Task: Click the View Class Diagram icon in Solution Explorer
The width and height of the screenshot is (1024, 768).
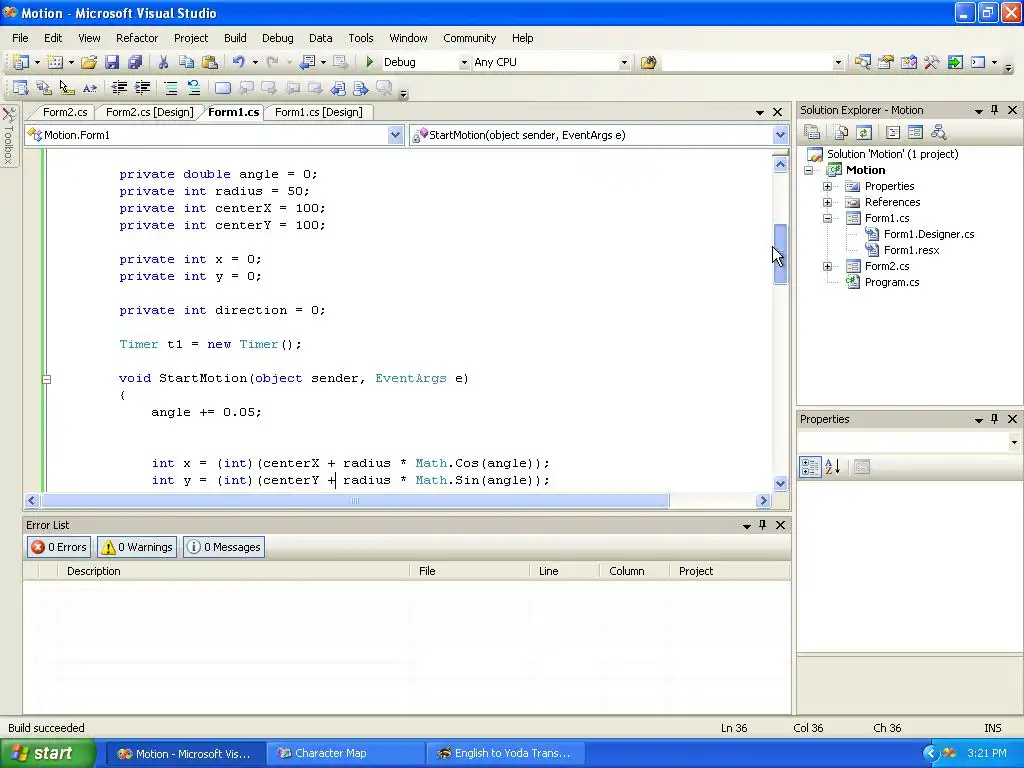Action: (938, 133)
